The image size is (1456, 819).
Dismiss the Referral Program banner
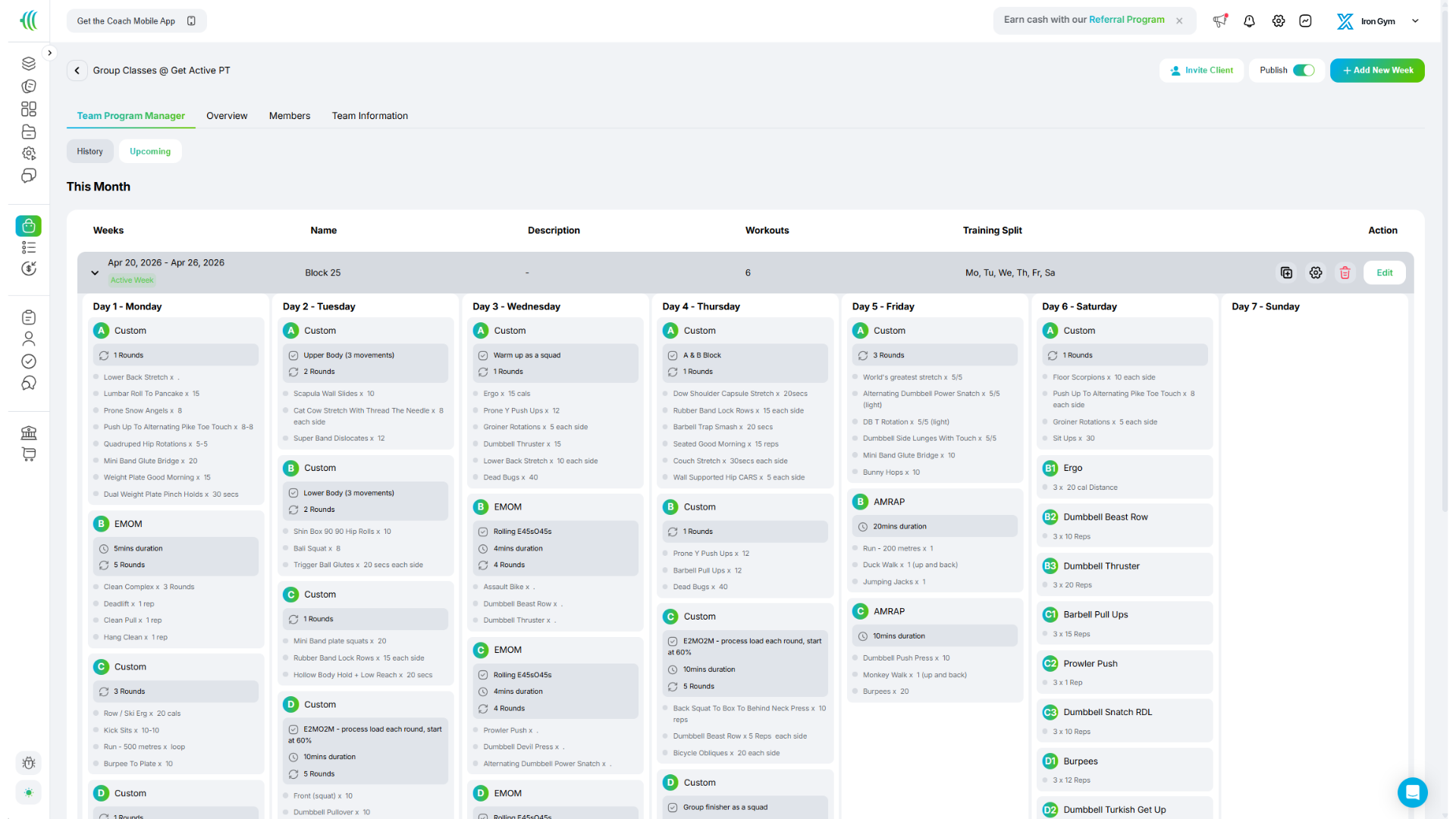point(1179,20)
